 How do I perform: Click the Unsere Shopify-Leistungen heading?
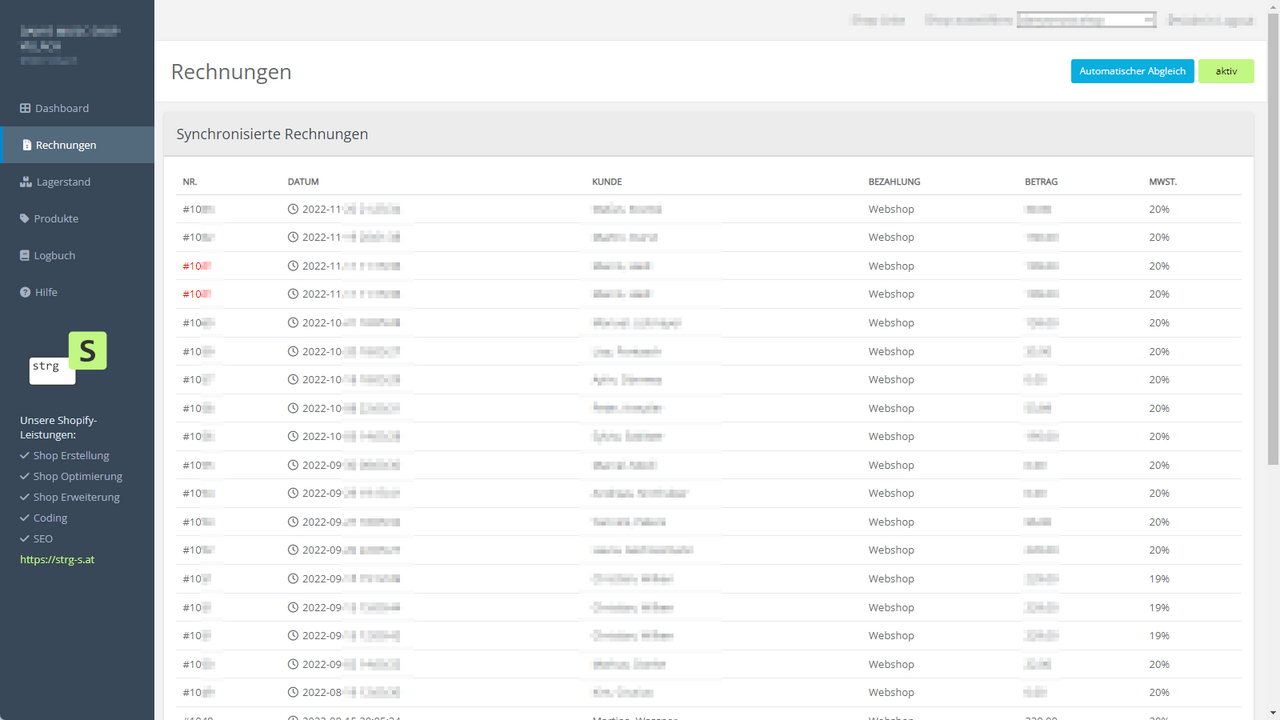58,427
